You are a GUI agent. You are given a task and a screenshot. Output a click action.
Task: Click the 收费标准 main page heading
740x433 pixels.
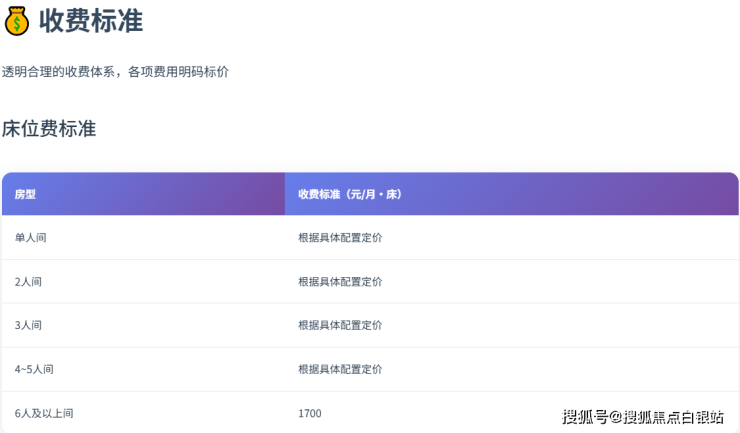pyautogui.click(x=91, y=20)
